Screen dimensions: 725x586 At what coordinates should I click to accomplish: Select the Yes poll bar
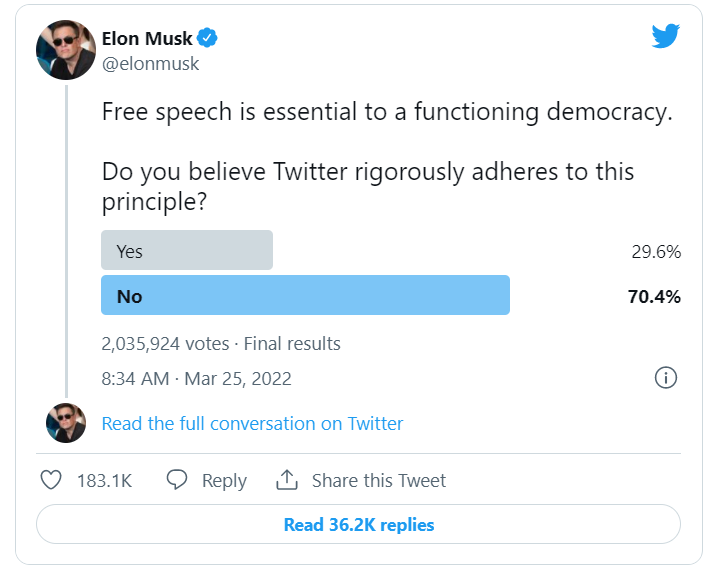187,251
